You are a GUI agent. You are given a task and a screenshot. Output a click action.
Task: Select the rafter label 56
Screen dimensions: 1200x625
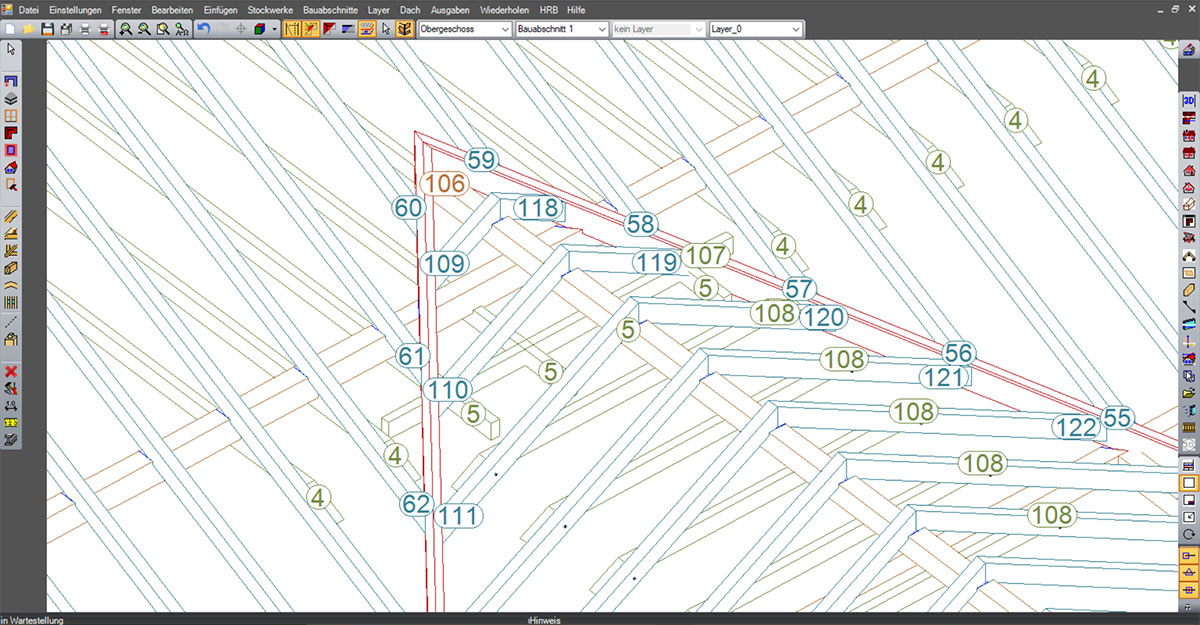click(x=958, y=353)
